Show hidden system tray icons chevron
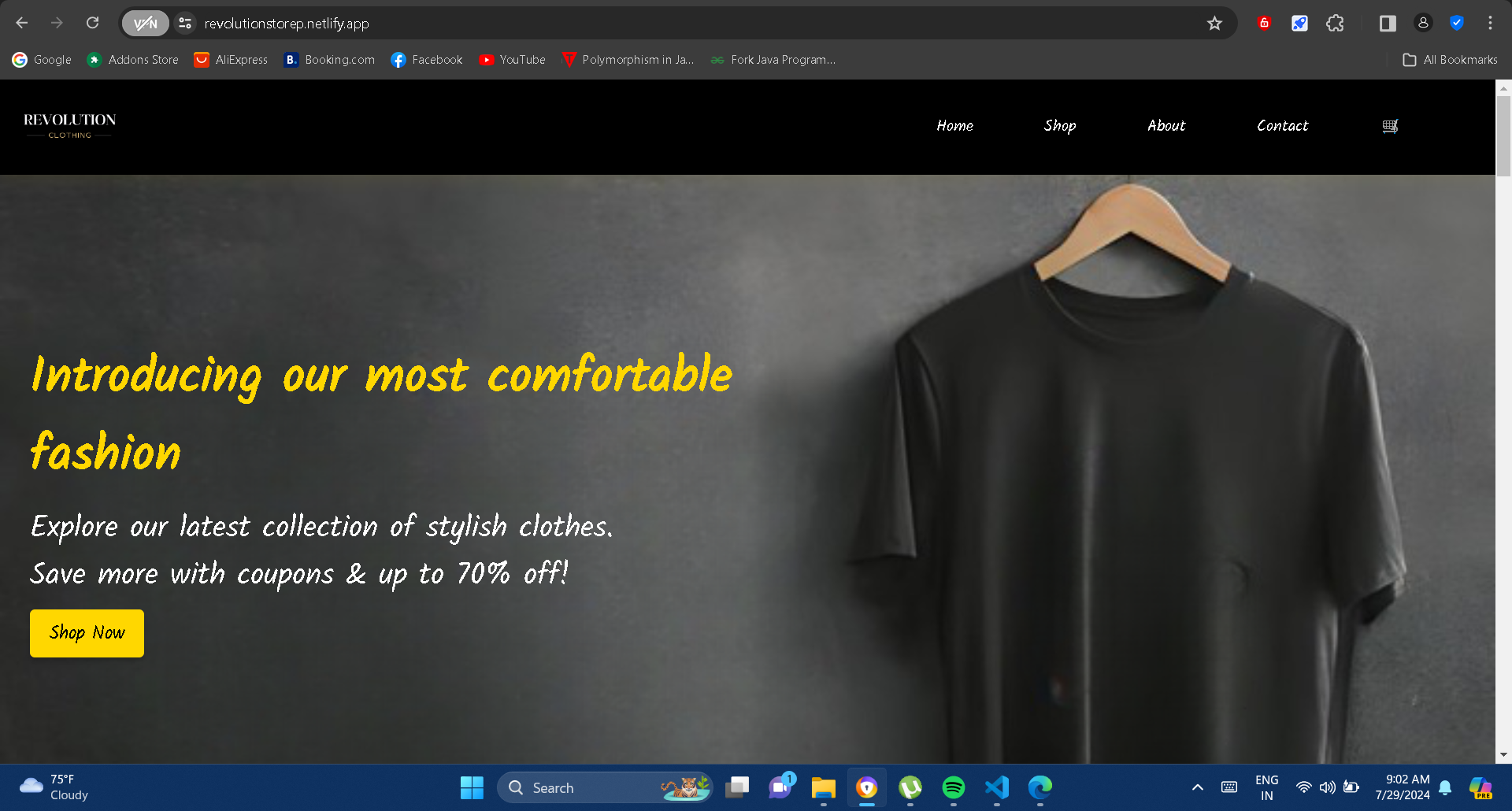Screen dimensions: 1512x811 click(1197, 787)
